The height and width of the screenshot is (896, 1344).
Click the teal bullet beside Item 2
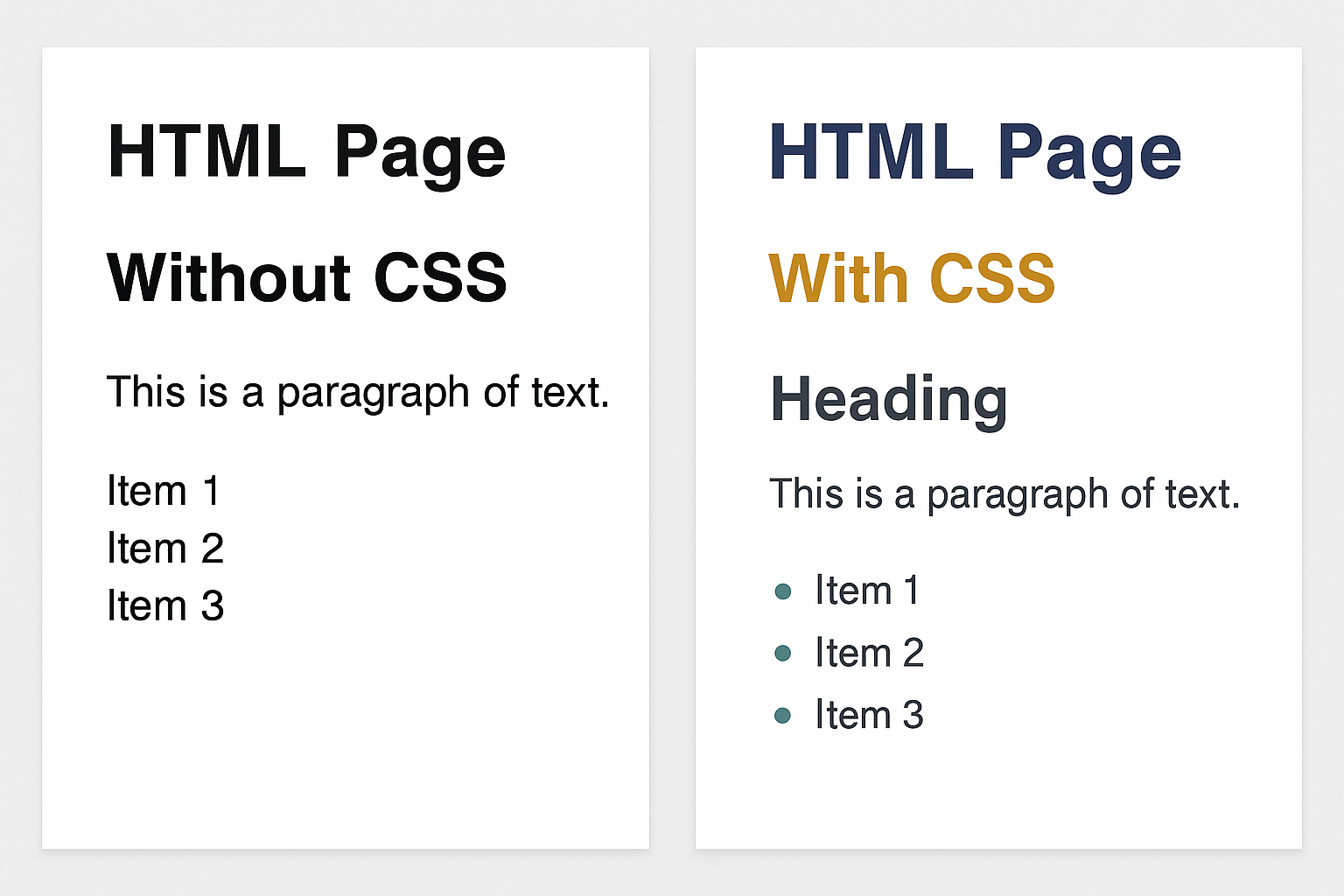[x=783, y=654]
